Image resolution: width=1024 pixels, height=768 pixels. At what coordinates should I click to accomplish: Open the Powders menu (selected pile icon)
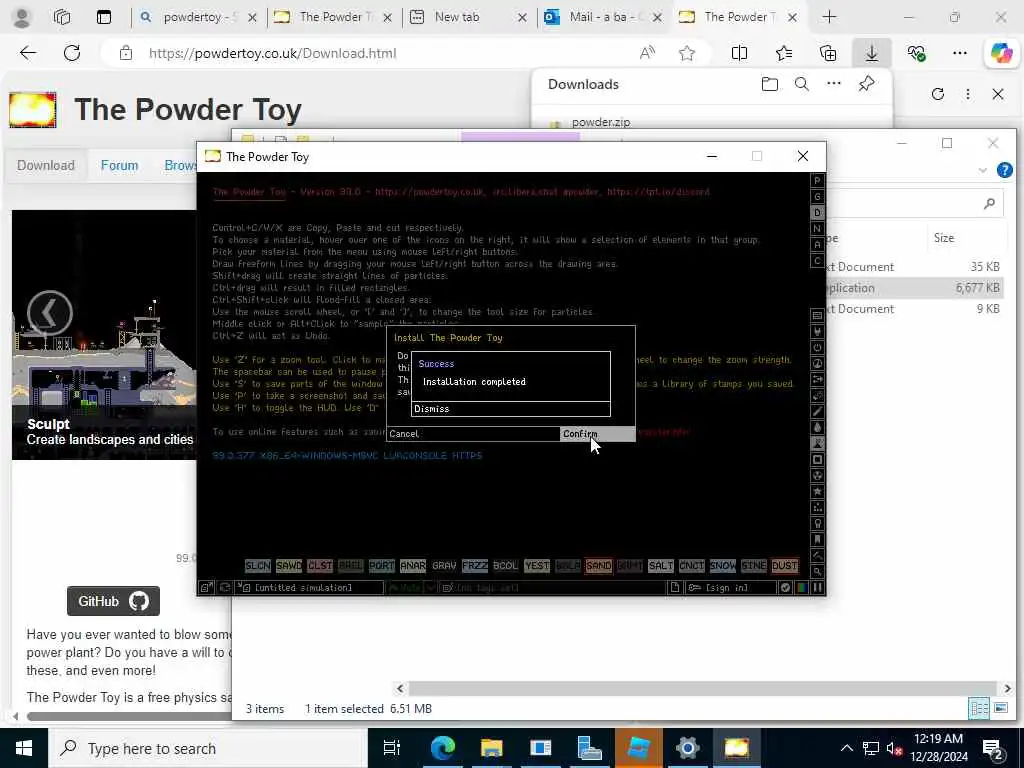tap(817, 443)
